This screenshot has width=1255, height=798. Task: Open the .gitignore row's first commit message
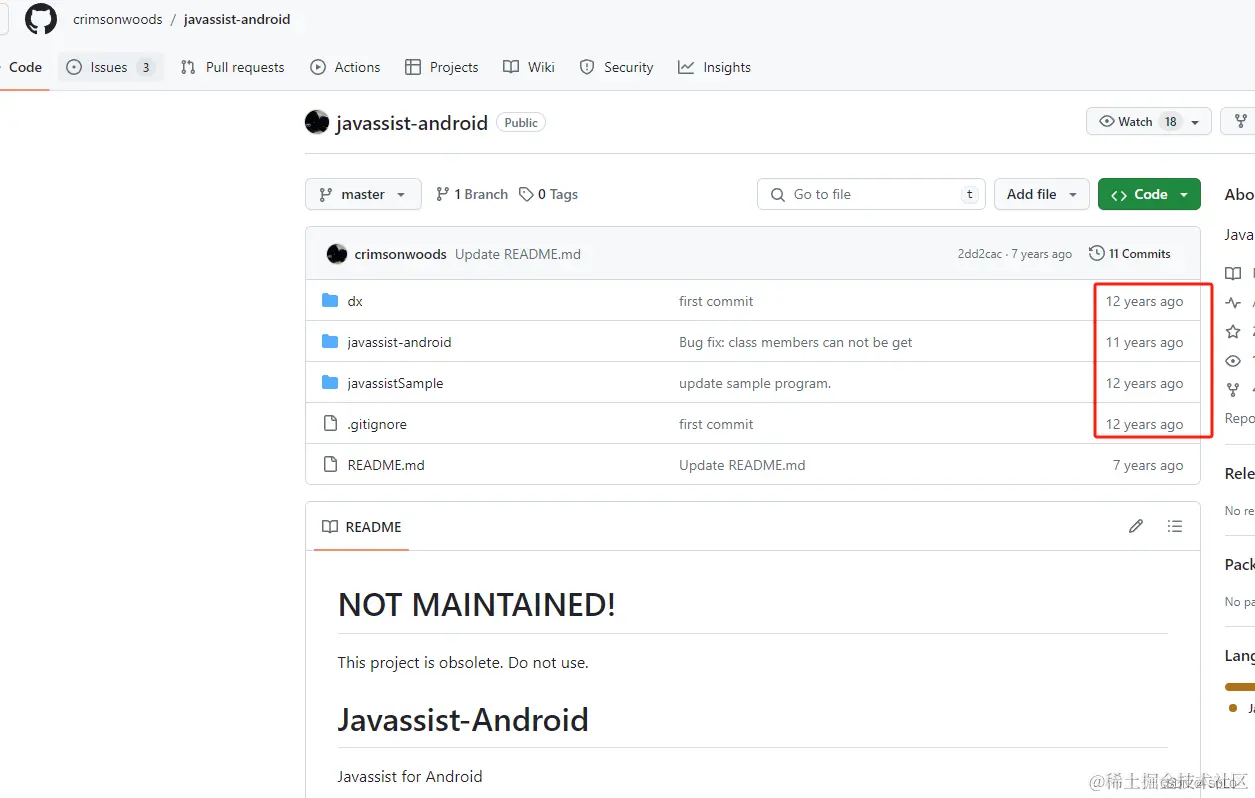point(716,424)
